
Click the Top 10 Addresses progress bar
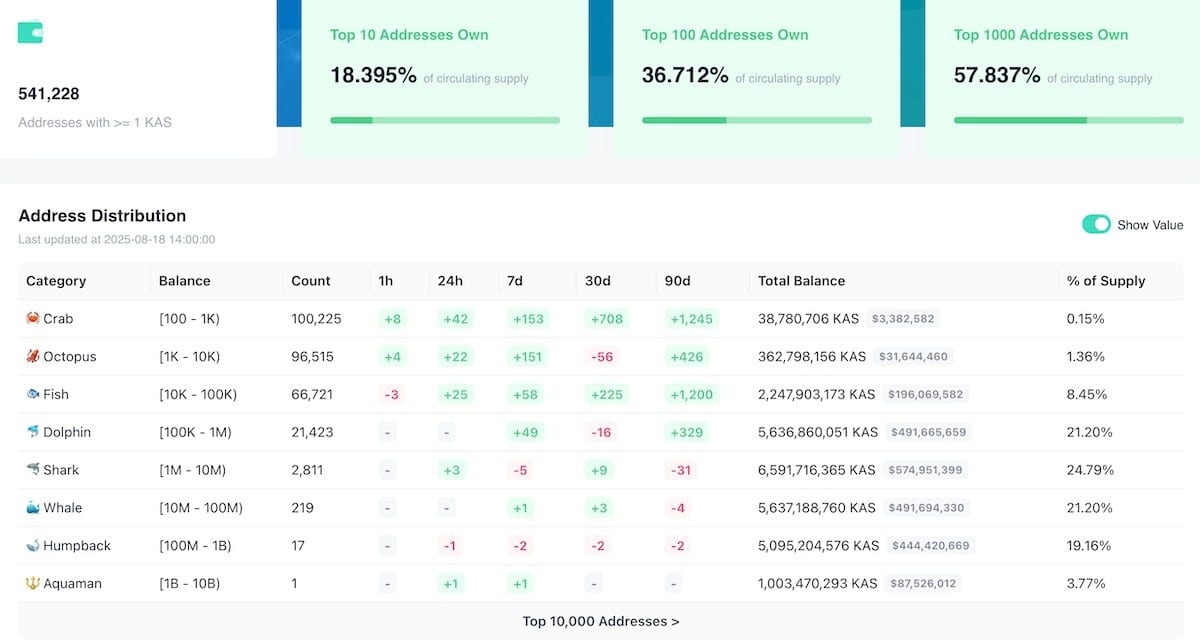[x=445, y=120]
